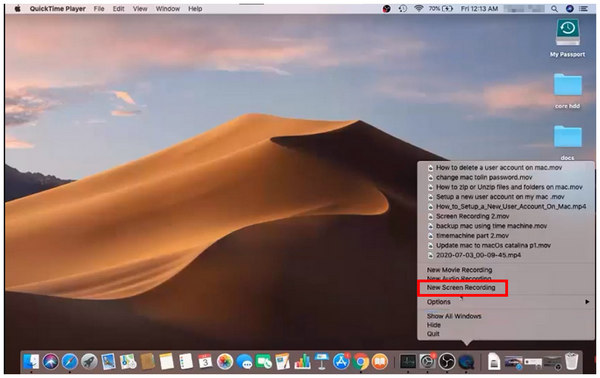
Task: Open the View menu
Action: coord(140,8)
